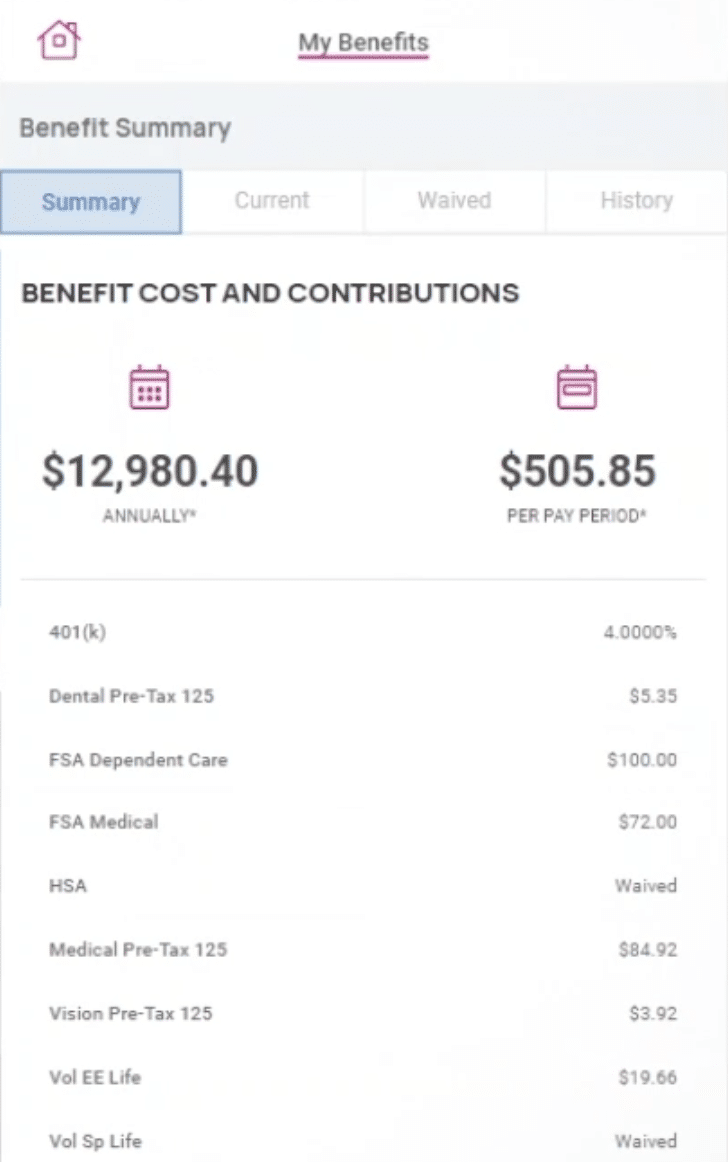Open the History tab
This screenshot has width=728, height=1162.
(x=637, y=201)
